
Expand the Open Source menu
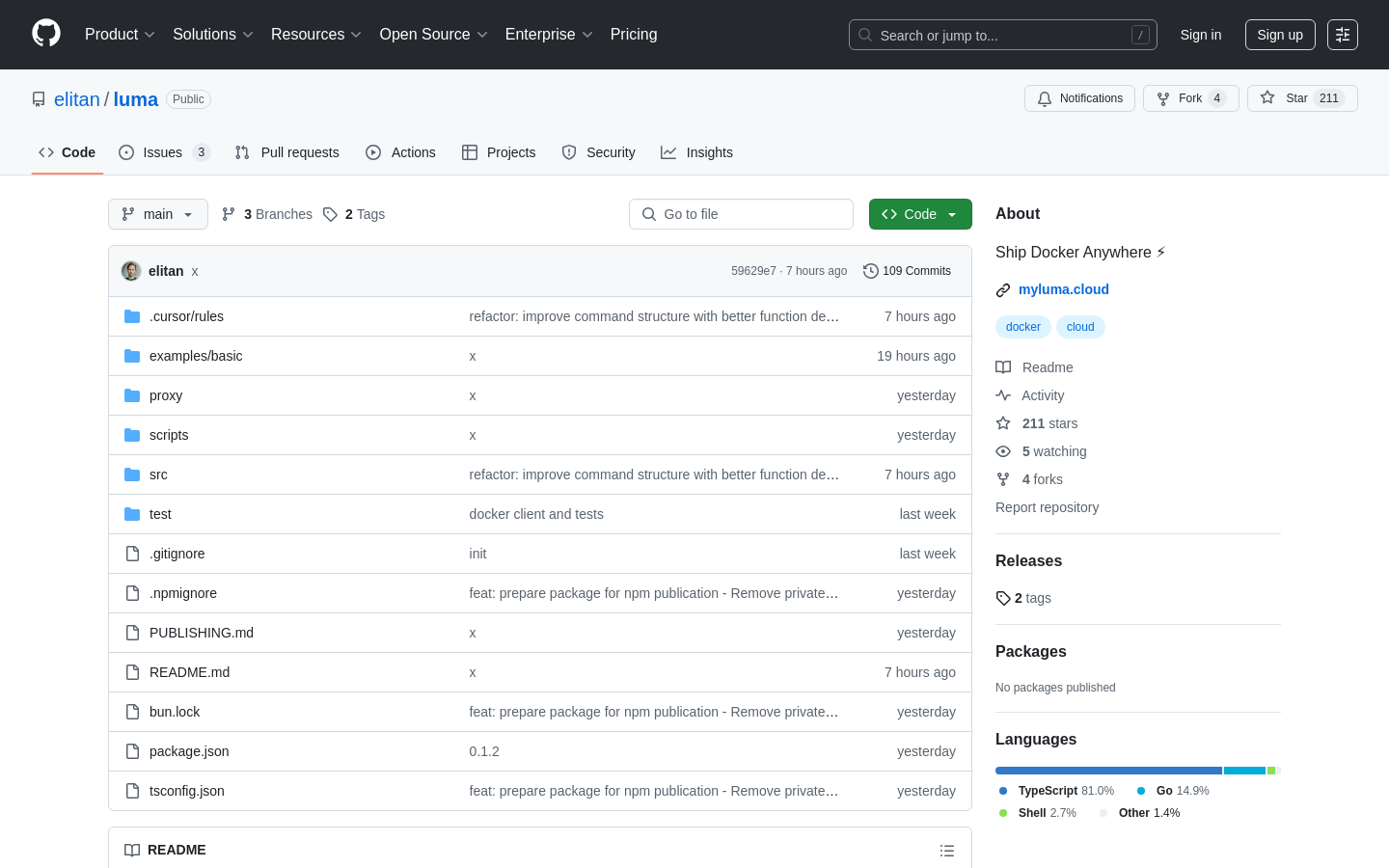(434, 35)
